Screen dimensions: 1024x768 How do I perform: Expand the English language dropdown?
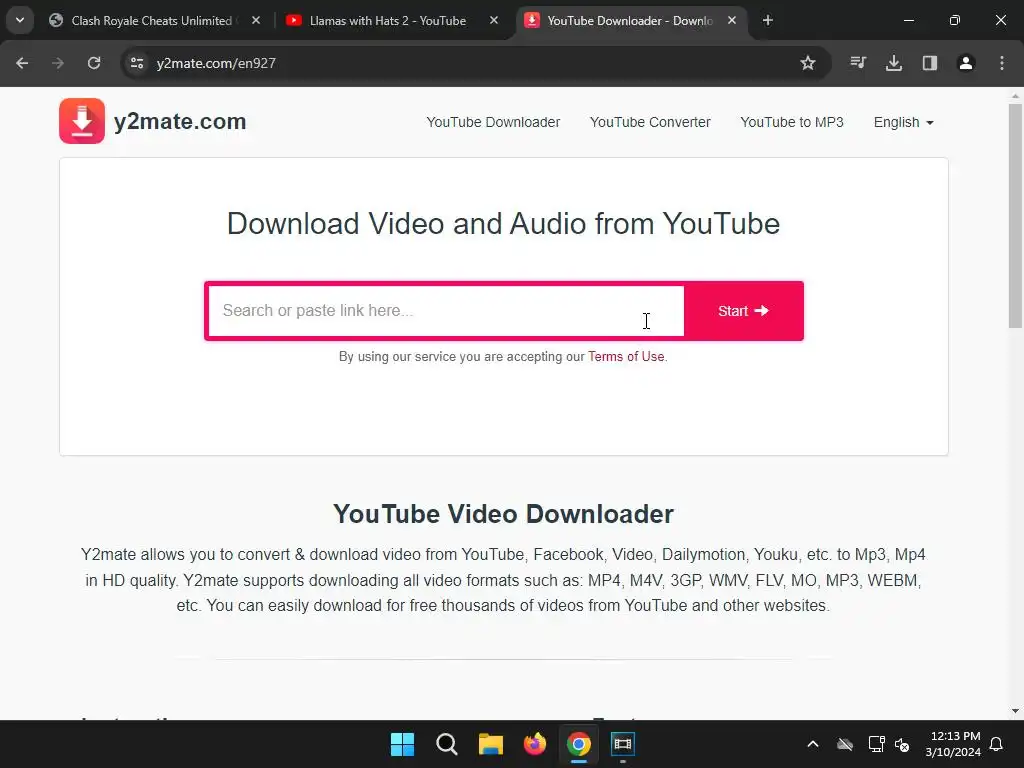click(x=904, y=122)
